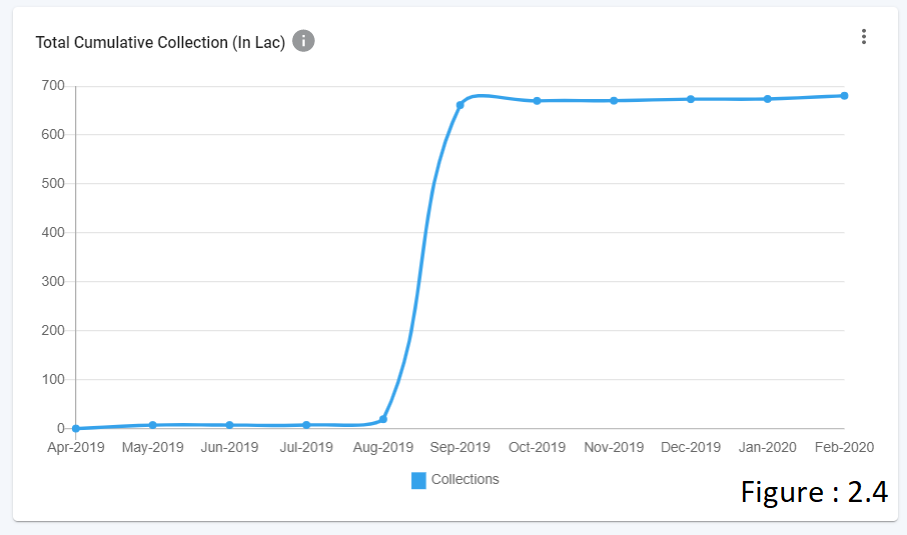Screen dimensions: 907x535
Task: Select the Nov-2019 data point marker
Action: [614, 101]
